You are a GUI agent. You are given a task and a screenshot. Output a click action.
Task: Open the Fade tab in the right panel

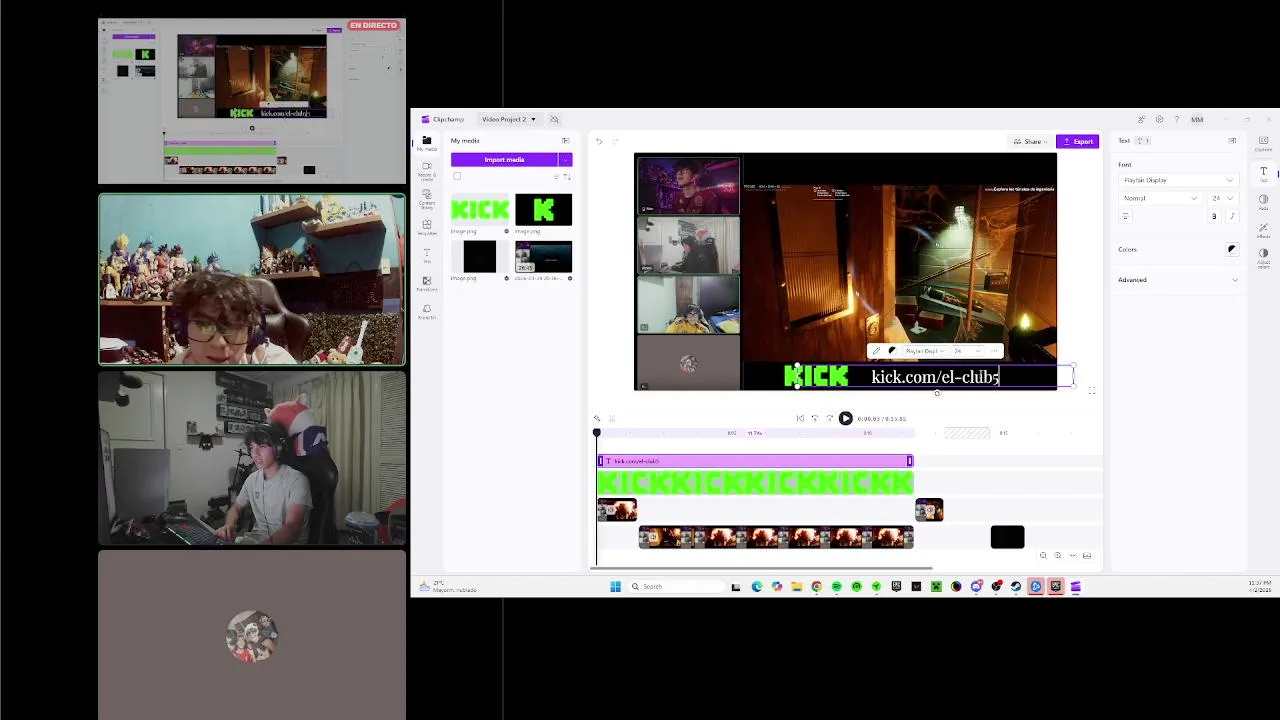point(1263,202)
